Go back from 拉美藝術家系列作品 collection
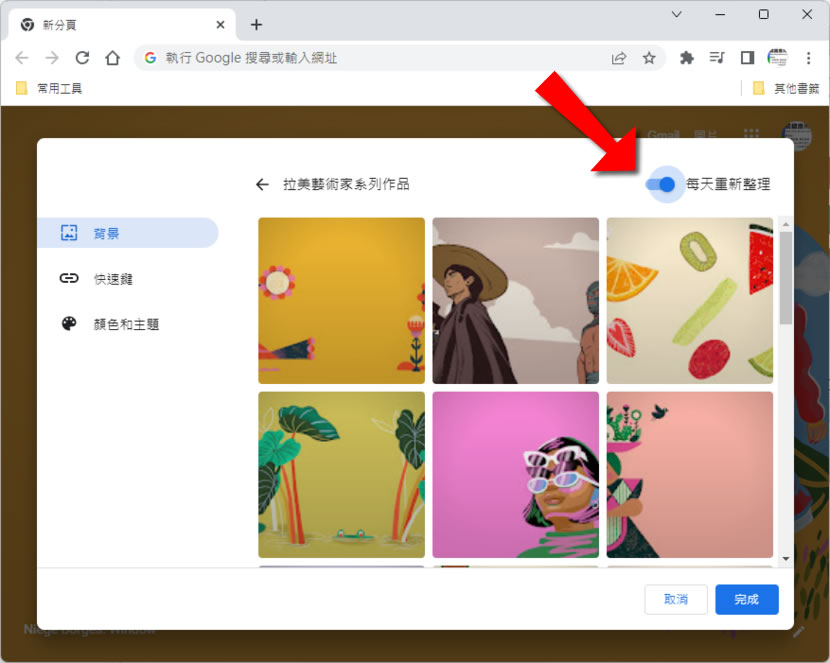 pos(262,184)
